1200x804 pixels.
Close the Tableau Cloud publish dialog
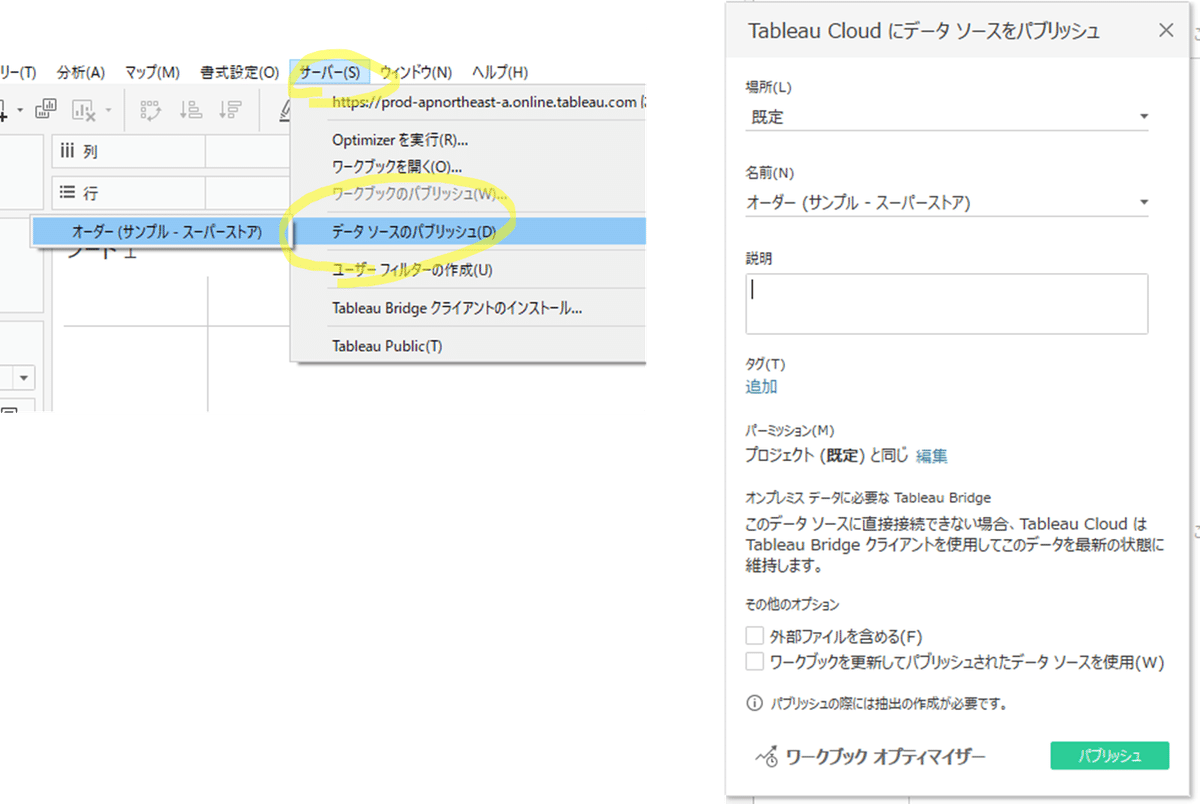click(1165, 31)
